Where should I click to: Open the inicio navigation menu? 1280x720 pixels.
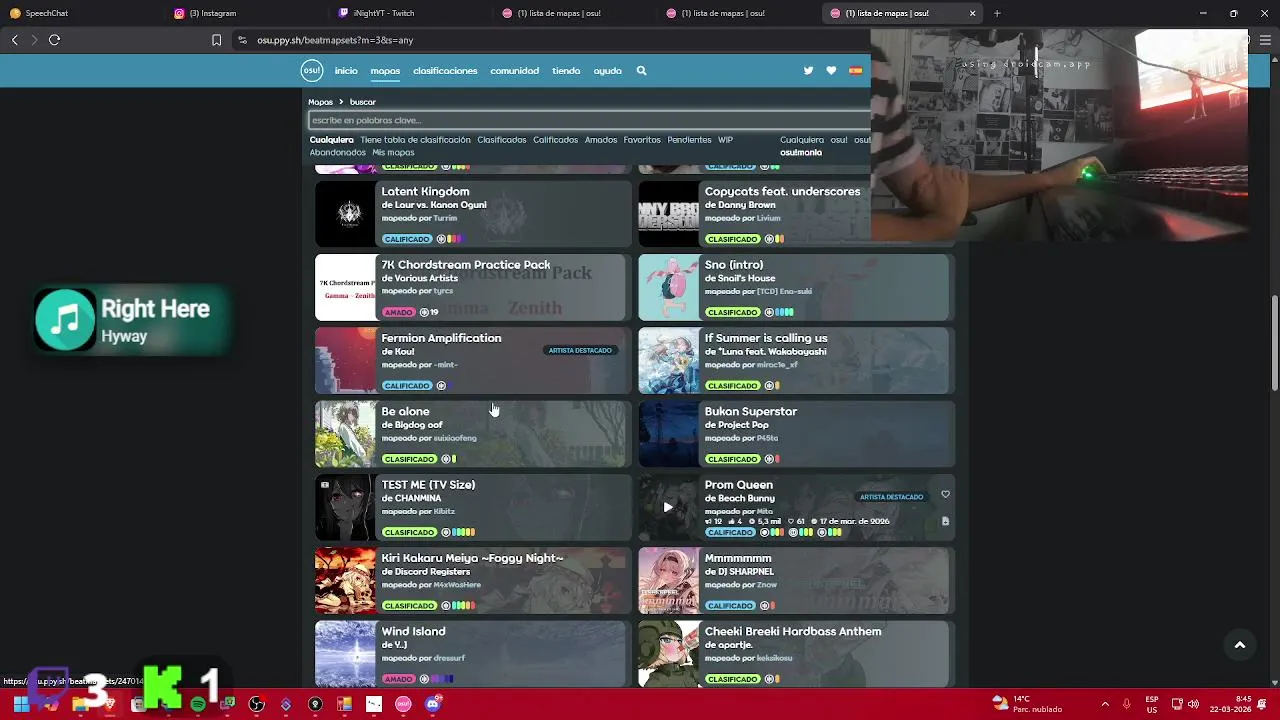(346, 71)
